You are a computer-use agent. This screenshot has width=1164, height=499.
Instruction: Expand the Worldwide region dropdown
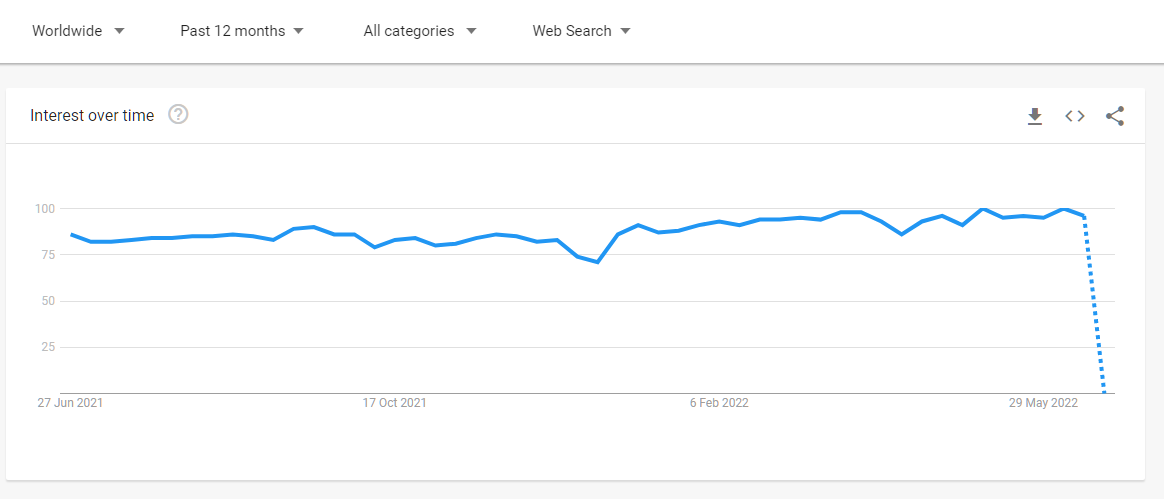[79, 31]
